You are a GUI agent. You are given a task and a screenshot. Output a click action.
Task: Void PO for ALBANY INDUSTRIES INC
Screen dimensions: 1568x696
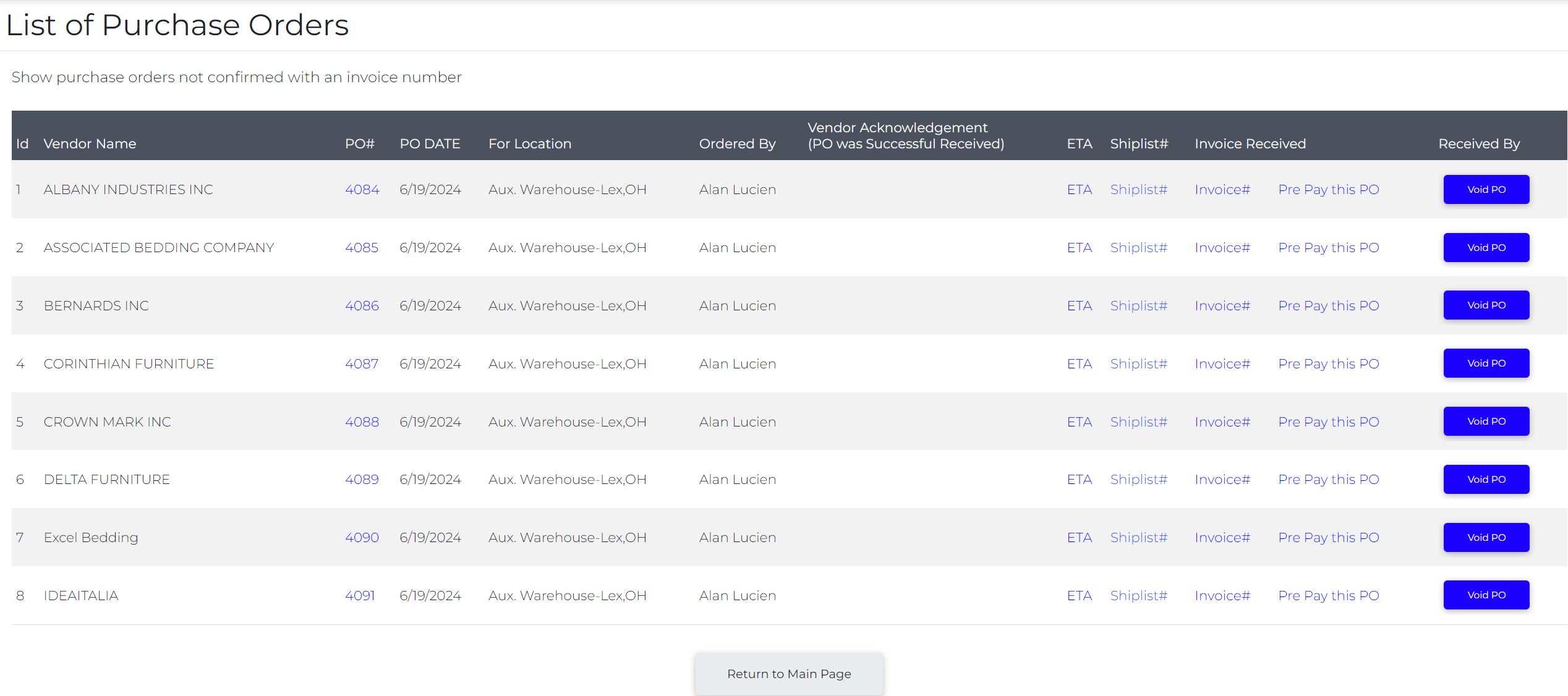pos(1486,189)
